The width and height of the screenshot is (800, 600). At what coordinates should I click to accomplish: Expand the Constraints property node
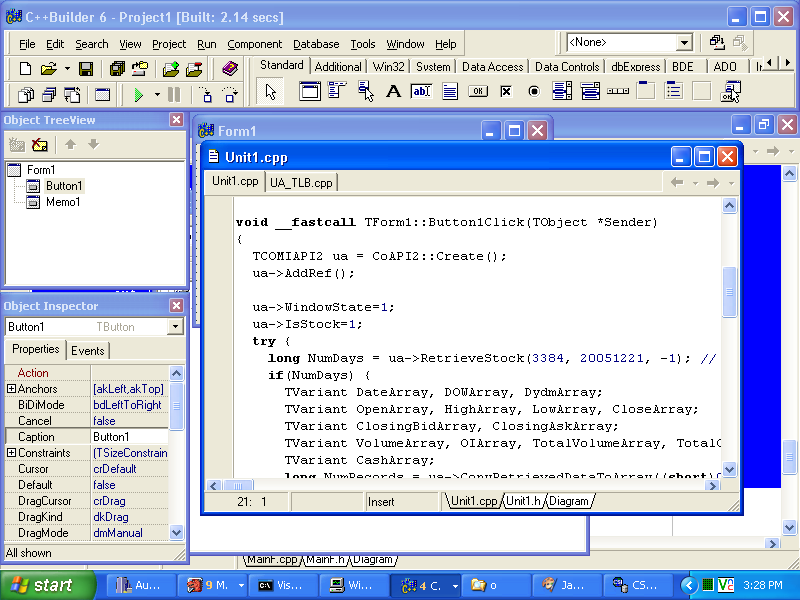[x=12, y=453]
